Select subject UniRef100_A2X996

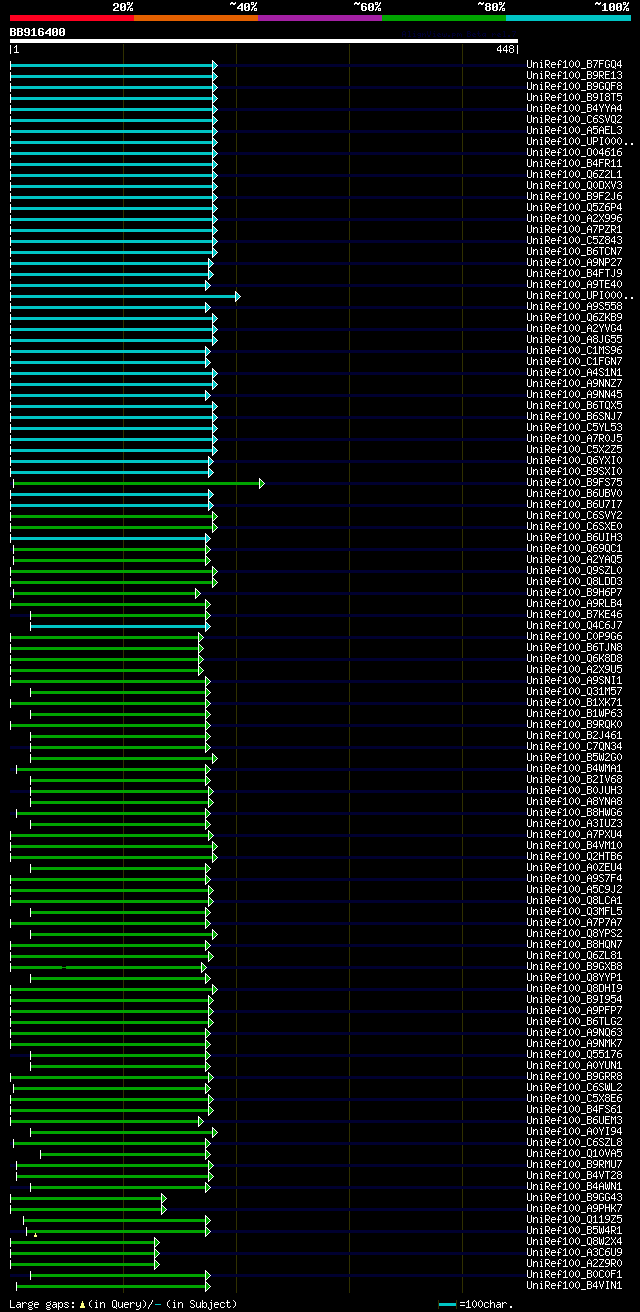574,219
